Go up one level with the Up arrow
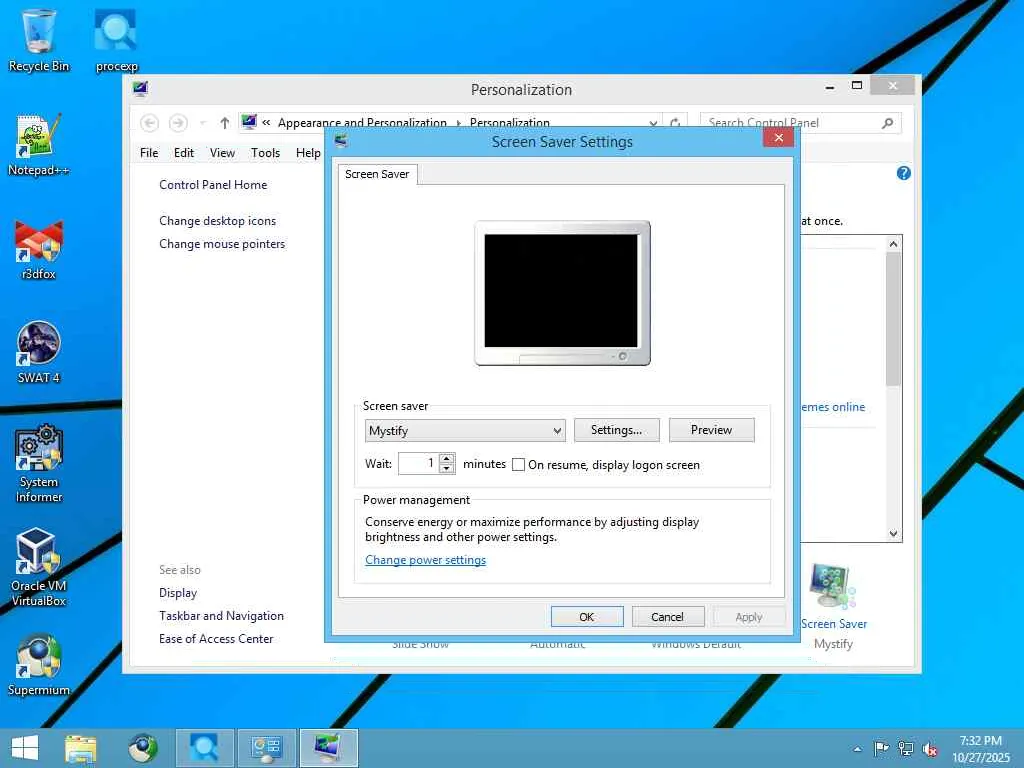The width and height of the screenshot is (1024, 768). pyautogui.click(x=225, y=123)
